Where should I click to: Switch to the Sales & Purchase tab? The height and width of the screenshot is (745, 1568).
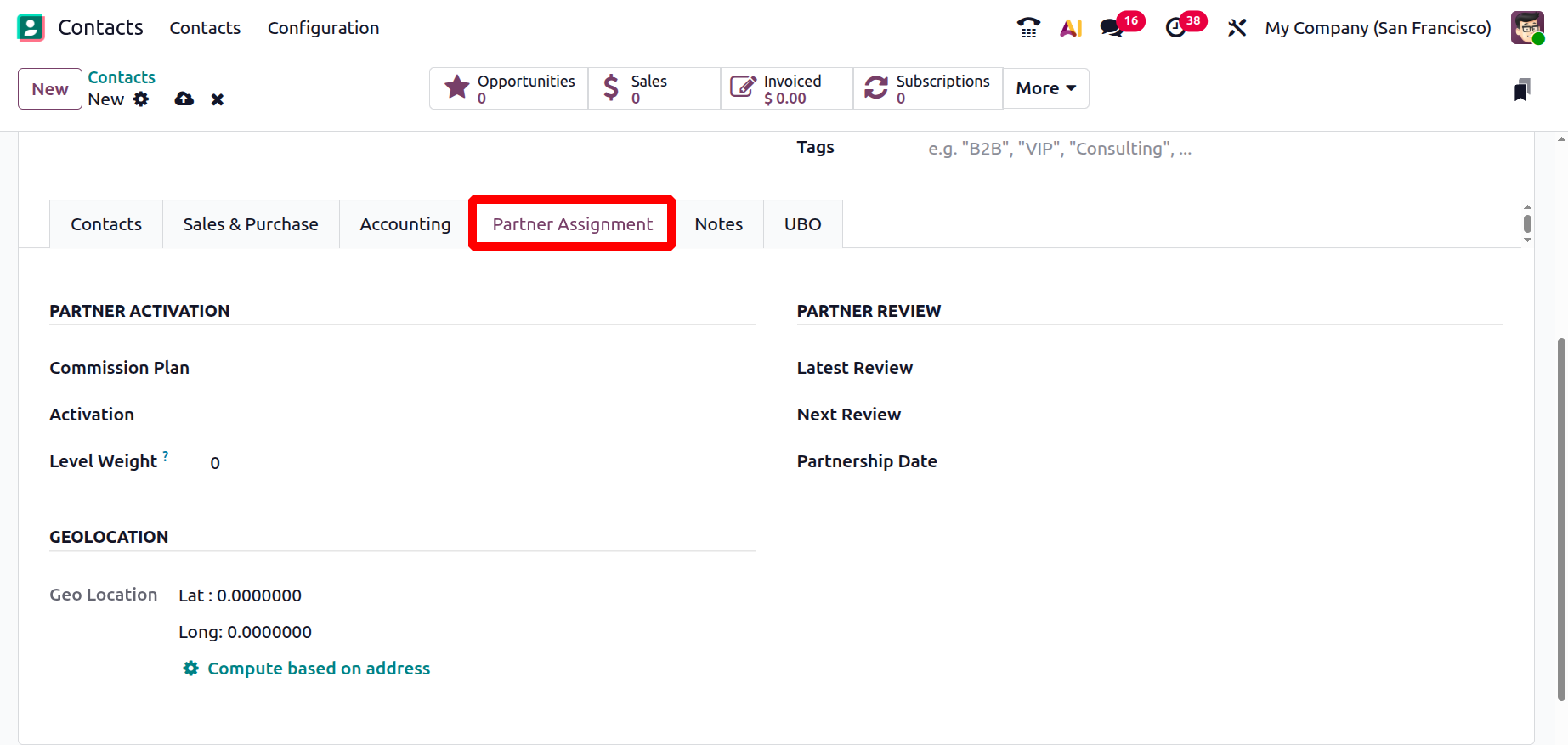coord(251,224)
